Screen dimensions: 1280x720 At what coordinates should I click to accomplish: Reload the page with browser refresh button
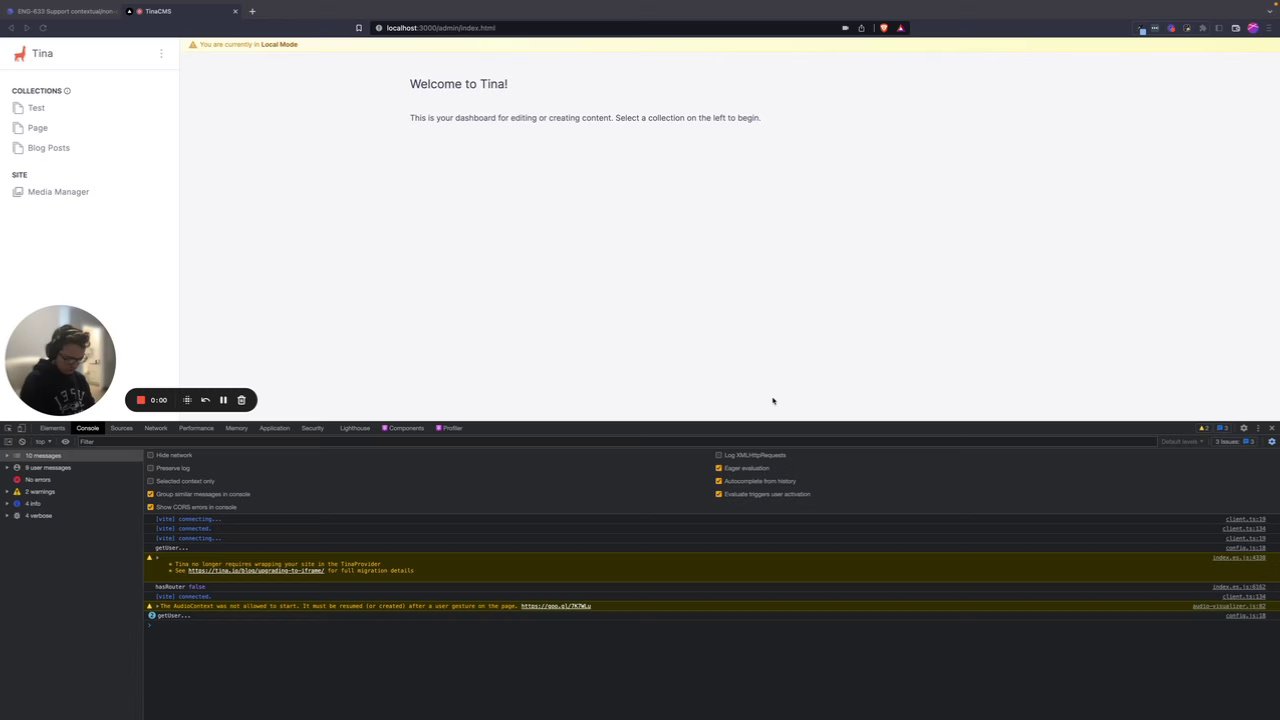43,28
